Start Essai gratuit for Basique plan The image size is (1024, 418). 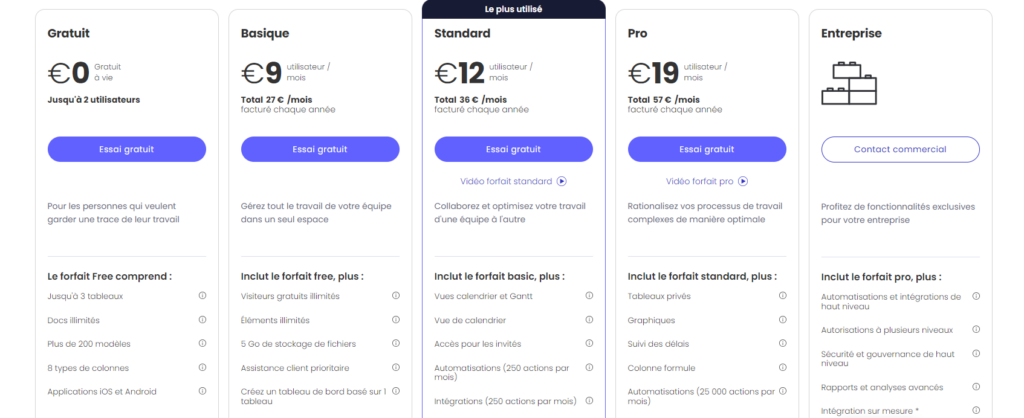(x=320, y=149)
